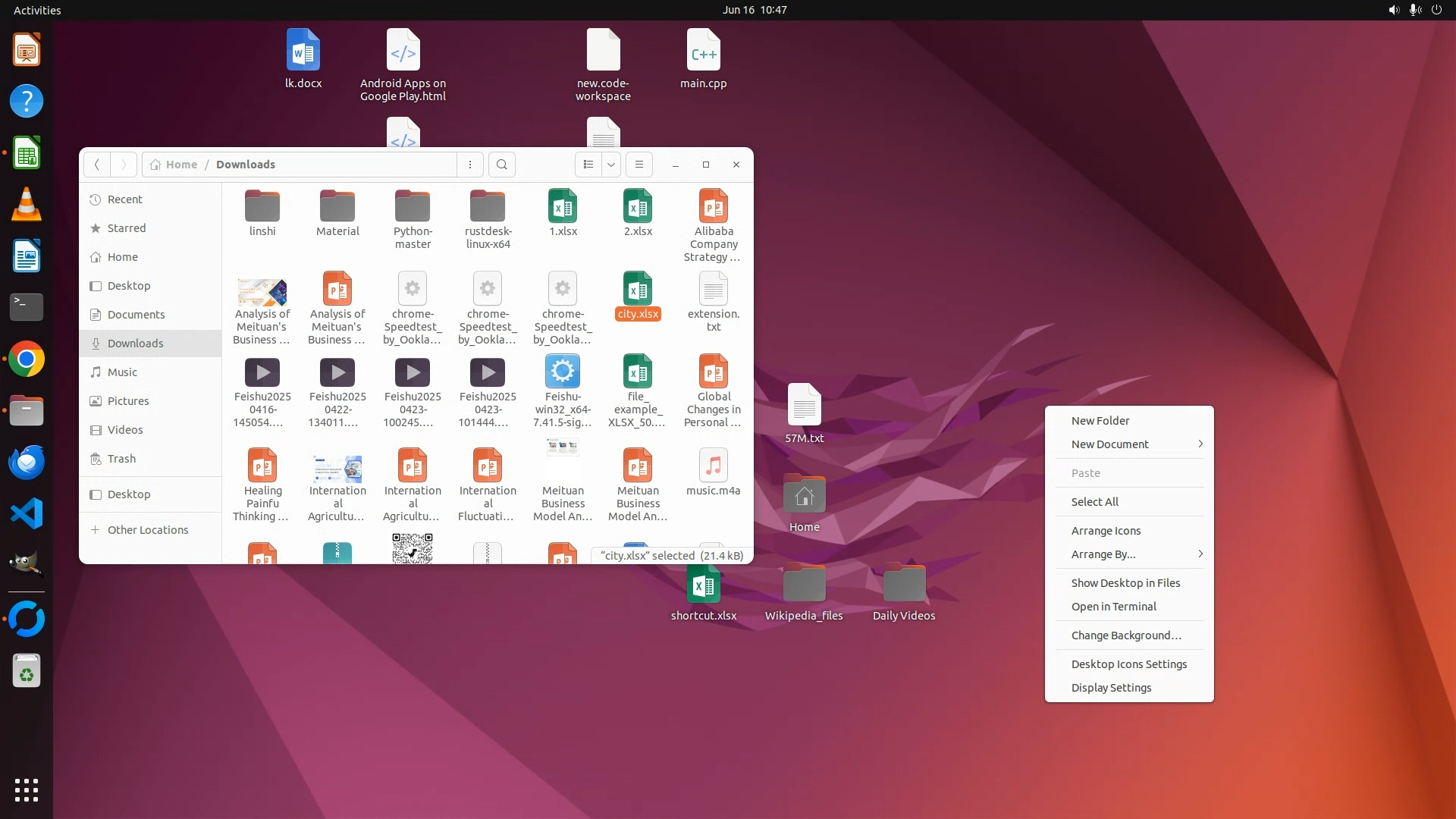Select the music.m4a file icon
The width and height of the screenshot is (1456, 819).
tap(713, 466)
